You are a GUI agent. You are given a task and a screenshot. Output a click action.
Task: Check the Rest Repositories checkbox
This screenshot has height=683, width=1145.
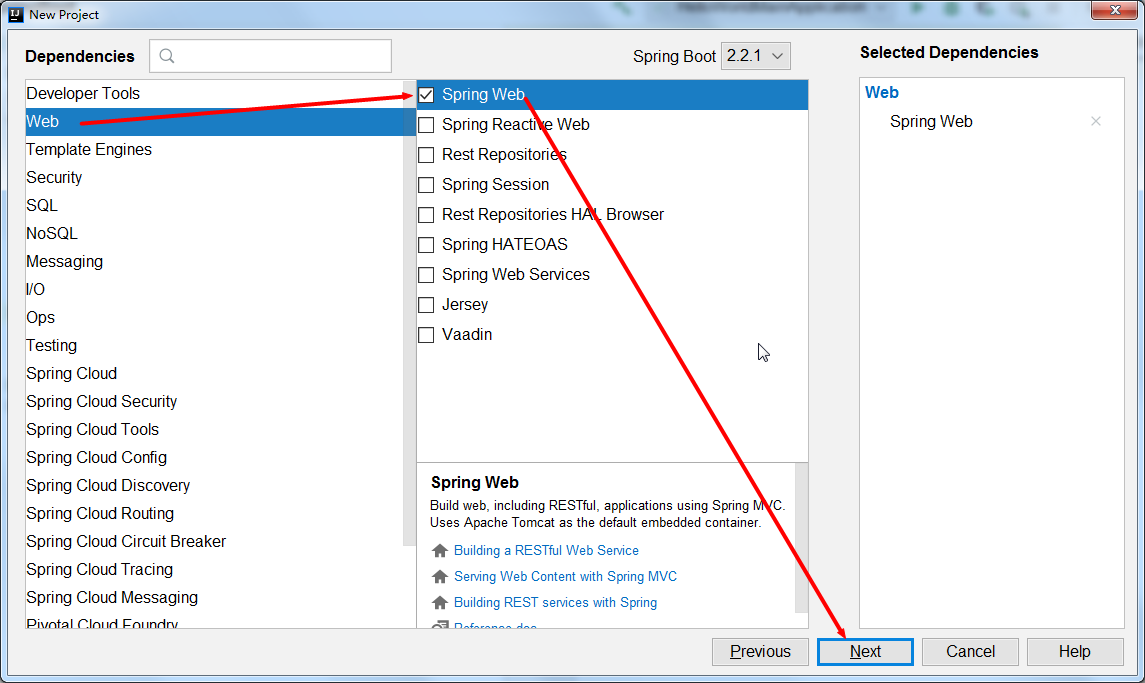point(426,155)
